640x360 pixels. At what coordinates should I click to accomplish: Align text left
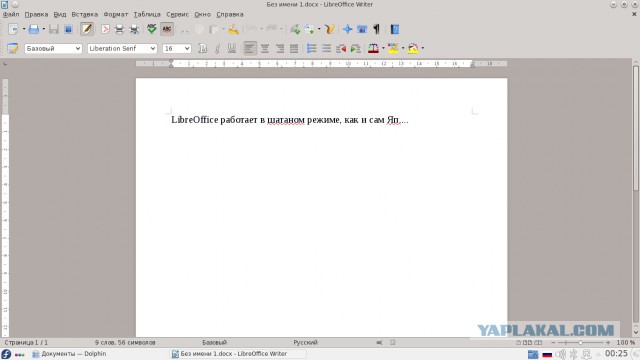[250, 48]
